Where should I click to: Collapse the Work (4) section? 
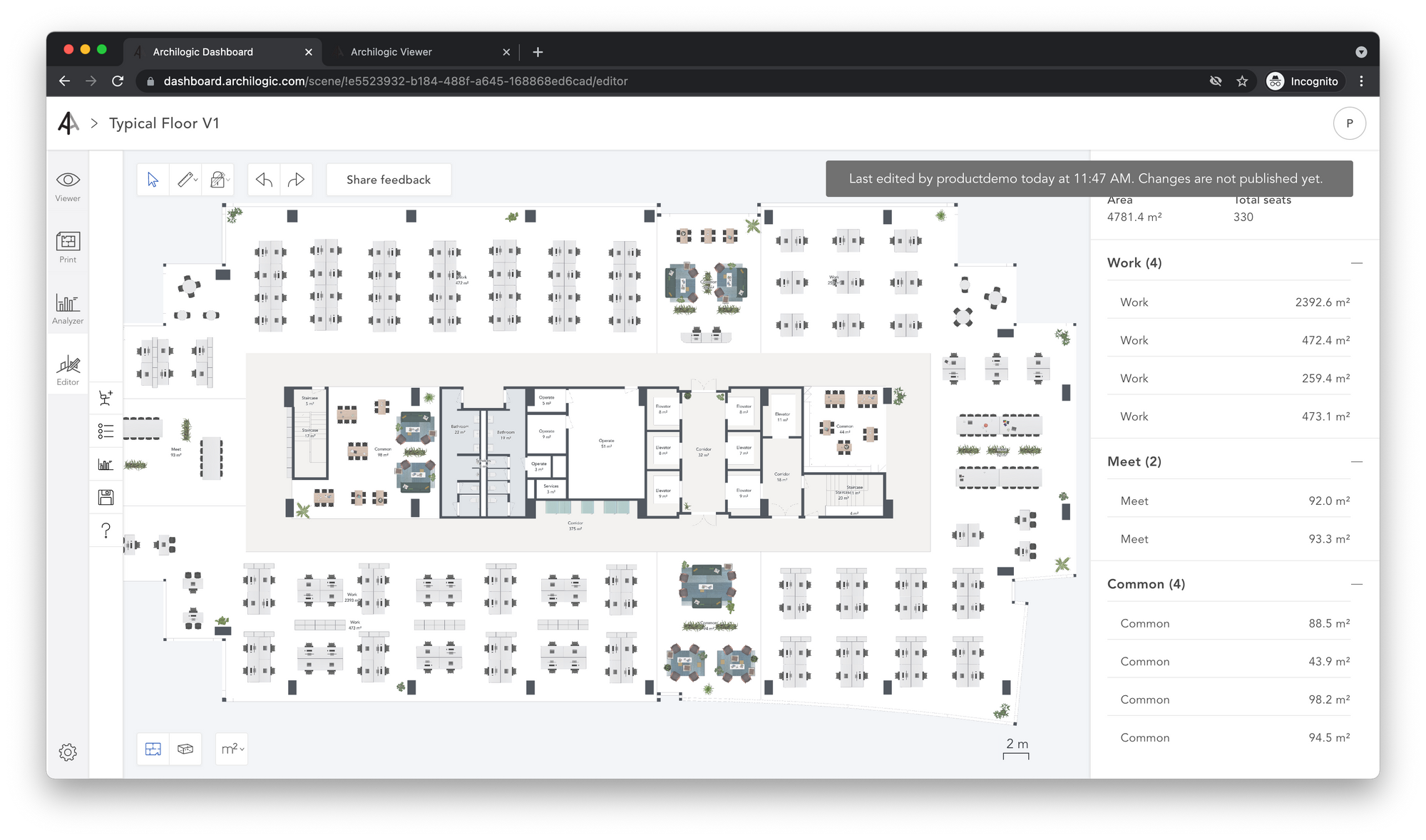click(1356, 263)
